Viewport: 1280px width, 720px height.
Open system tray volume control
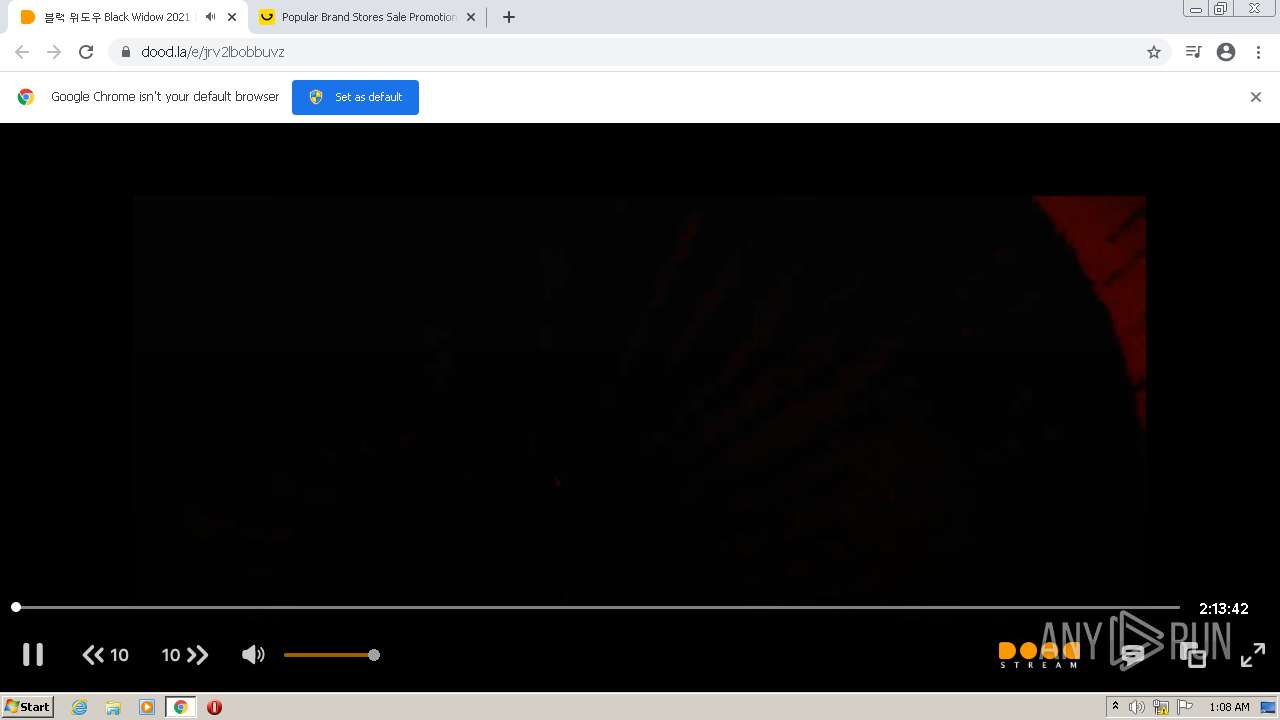(1137, 707)
